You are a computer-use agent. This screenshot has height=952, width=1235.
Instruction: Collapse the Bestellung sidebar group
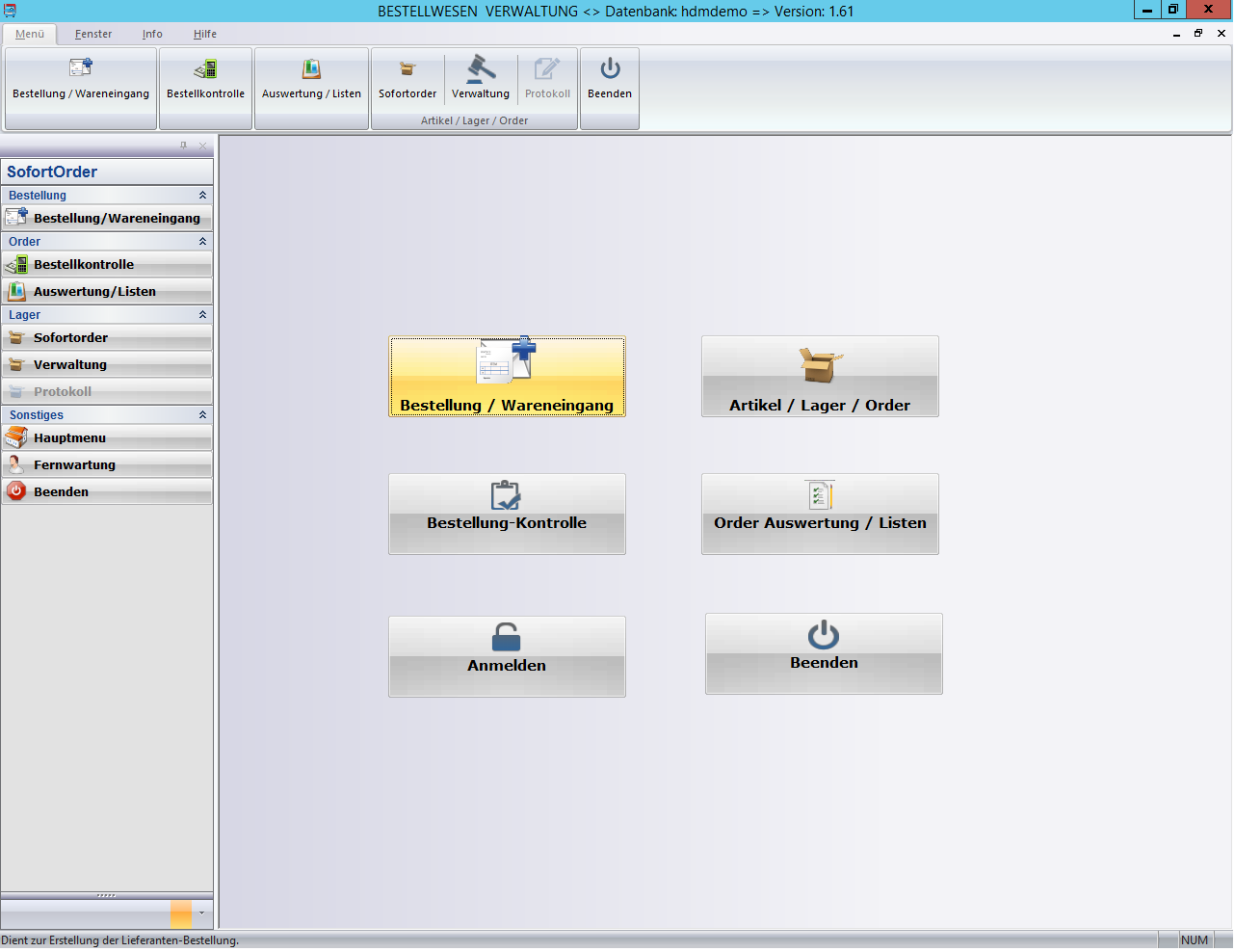point(202,196)
